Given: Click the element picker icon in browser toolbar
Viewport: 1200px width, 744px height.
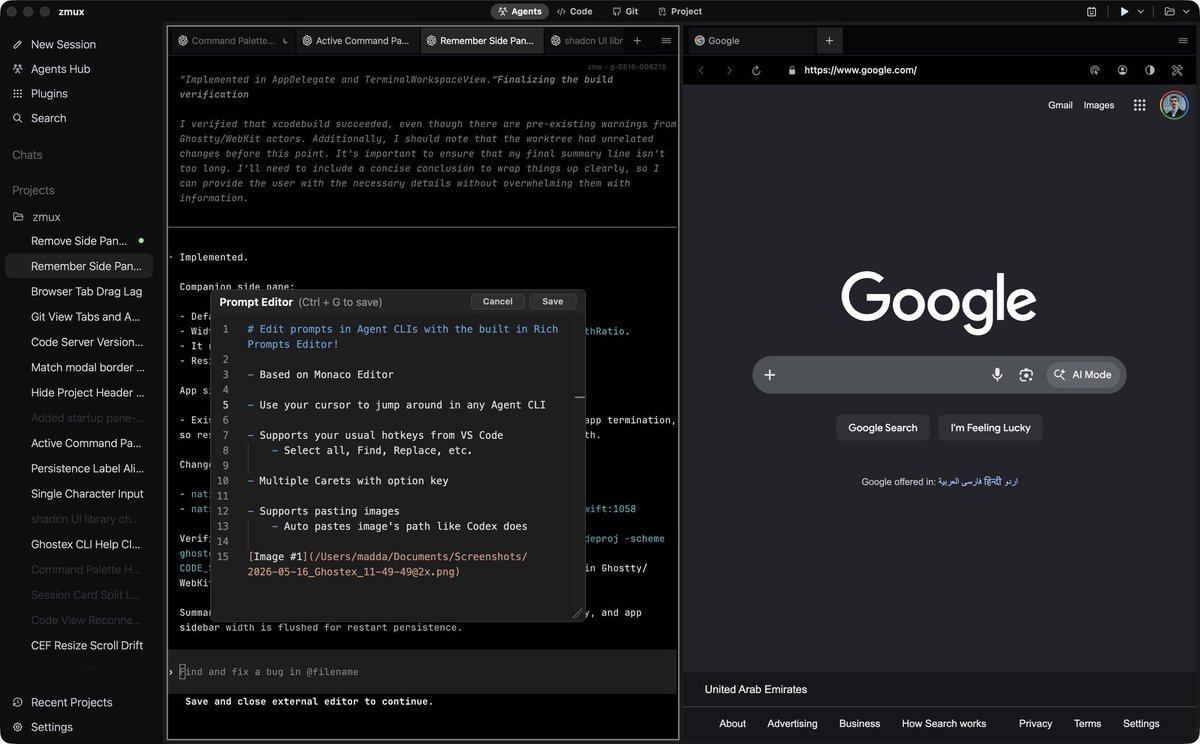Looking at the screenshot, I should coord(1095,70).
